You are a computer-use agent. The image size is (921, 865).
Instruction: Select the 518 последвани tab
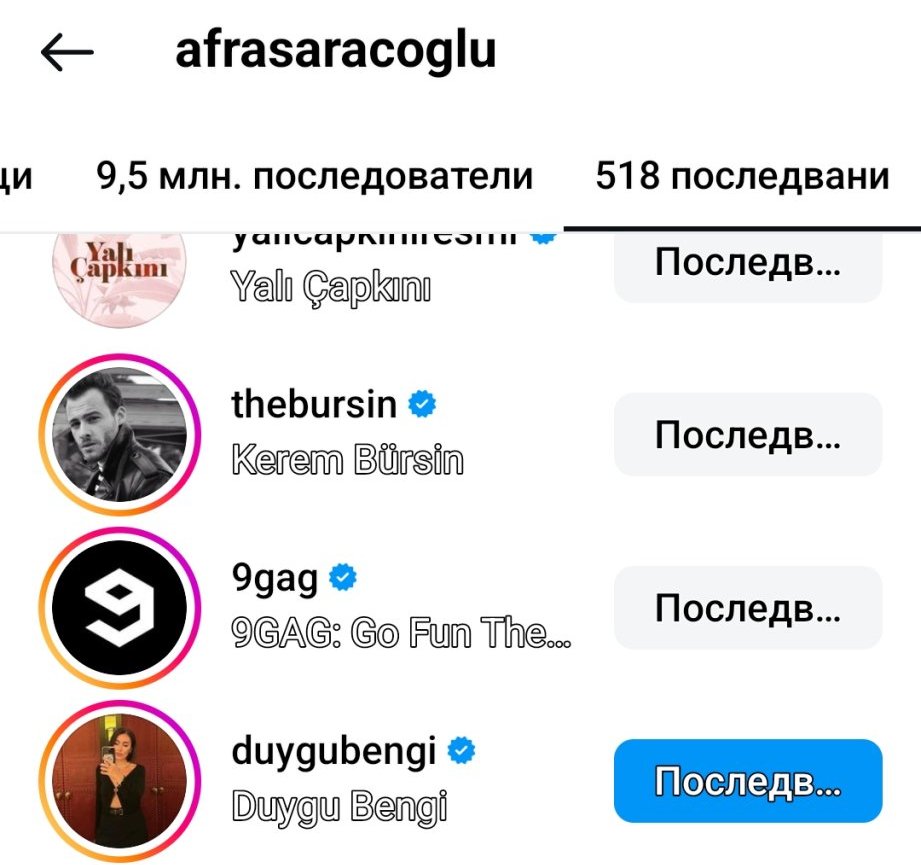742,176
